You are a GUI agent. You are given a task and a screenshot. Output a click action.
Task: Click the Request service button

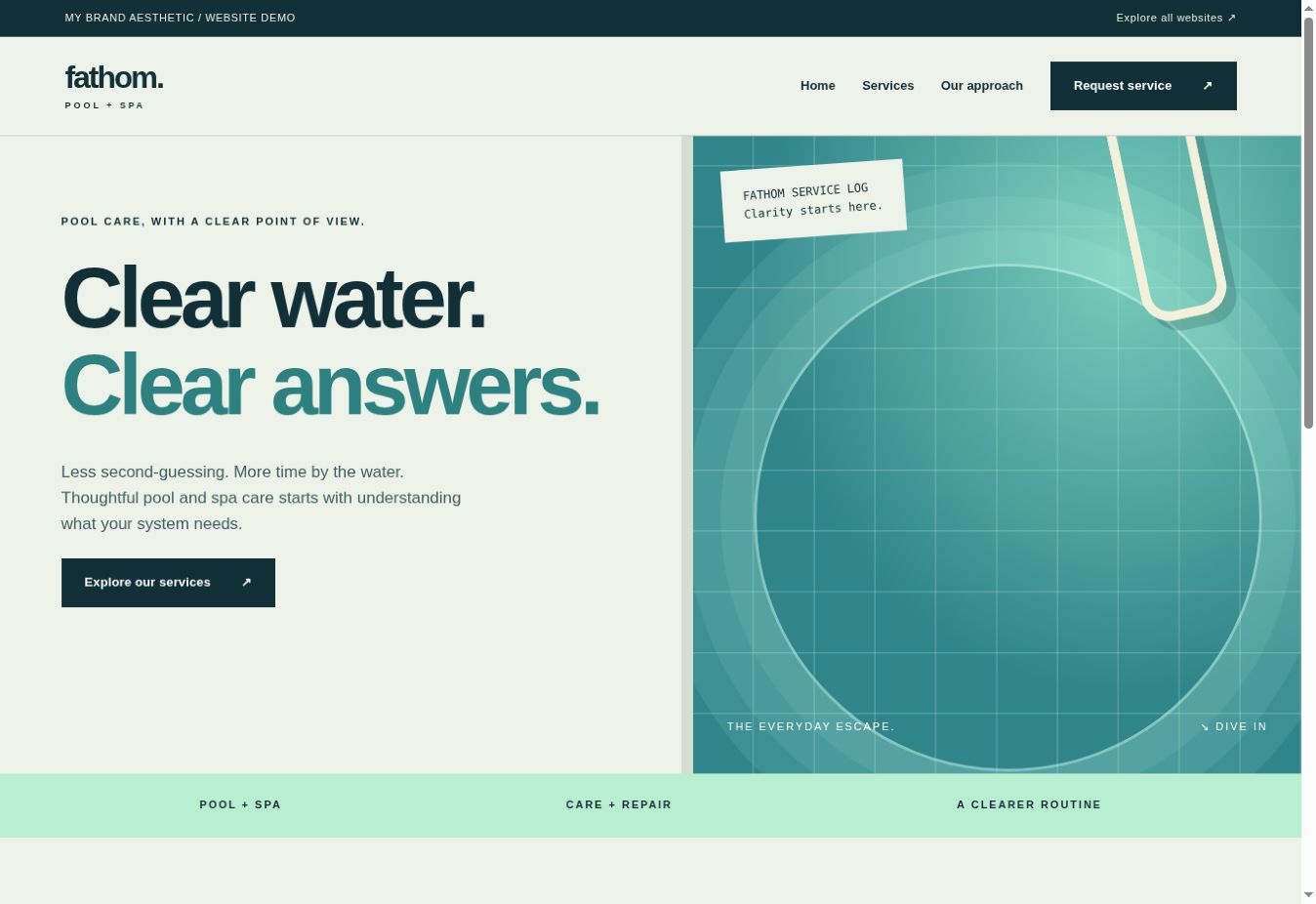click(x=1143, y=86)
